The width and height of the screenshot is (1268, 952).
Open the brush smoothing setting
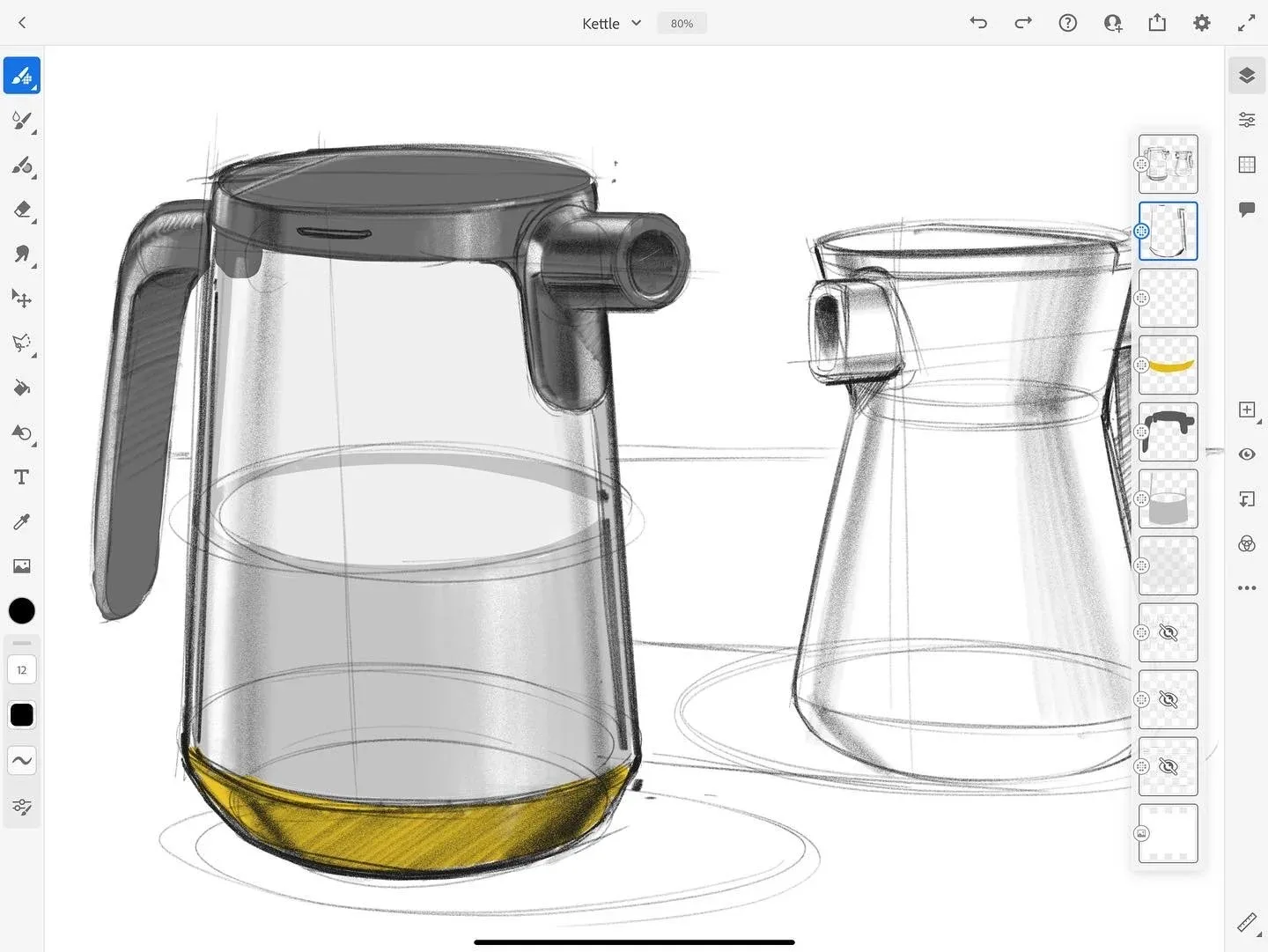coord(22,761)
